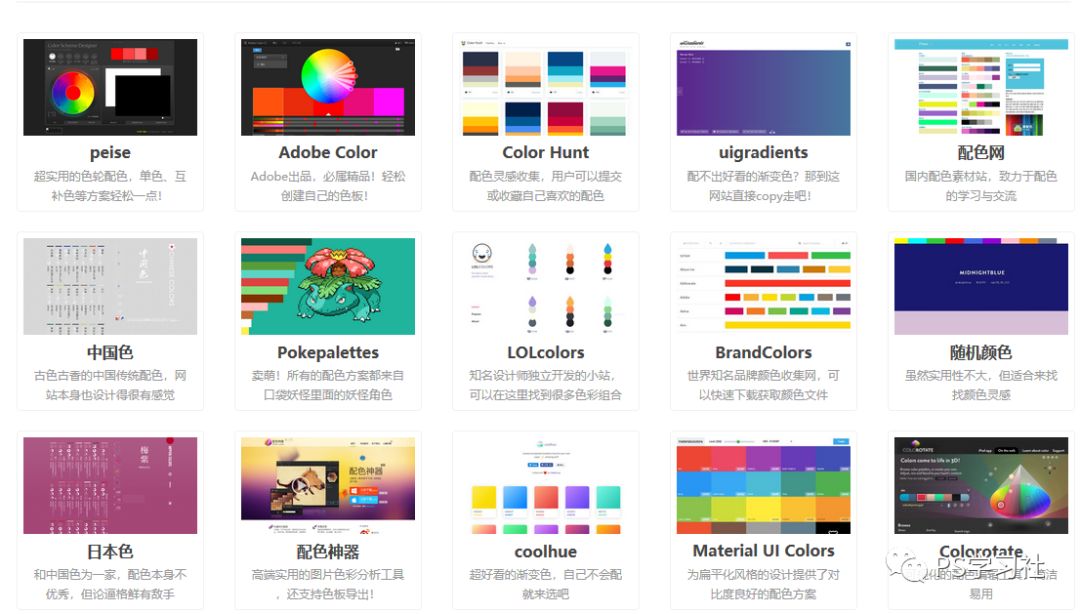Click the Pokepalettes title
The height and width of the screenshot is (614, 1080).
tap(328, 352)
